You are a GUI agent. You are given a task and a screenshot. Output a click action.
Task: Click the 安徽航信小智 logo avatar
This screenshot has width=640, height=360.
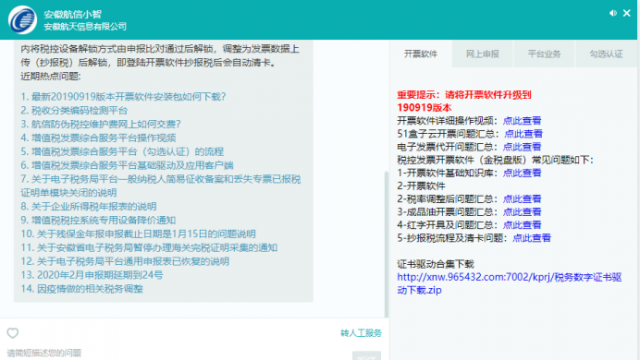22,20
